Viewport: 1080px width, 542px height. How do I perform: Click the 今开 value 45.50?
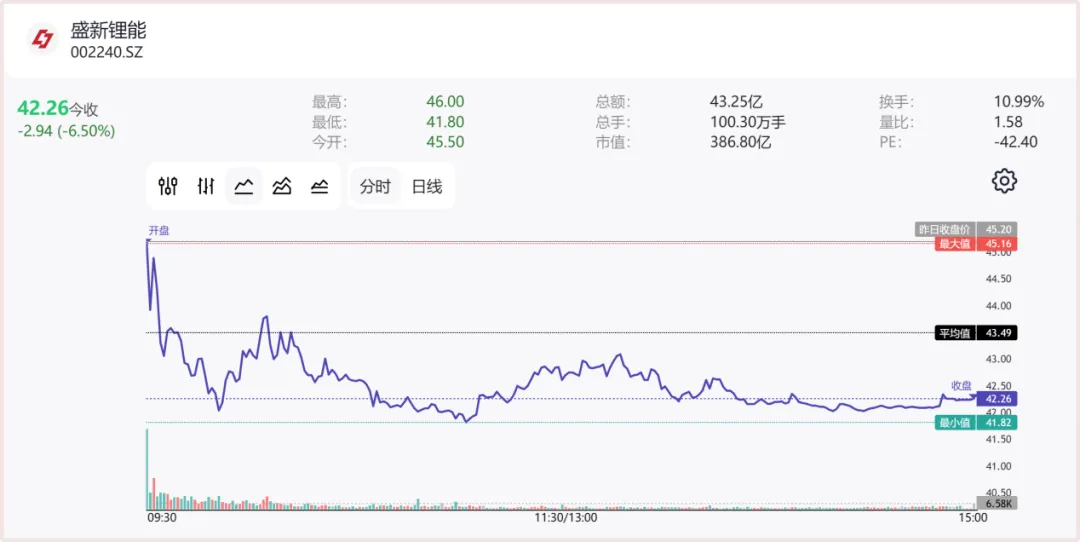pyautogui.click(x=445, y=143)
